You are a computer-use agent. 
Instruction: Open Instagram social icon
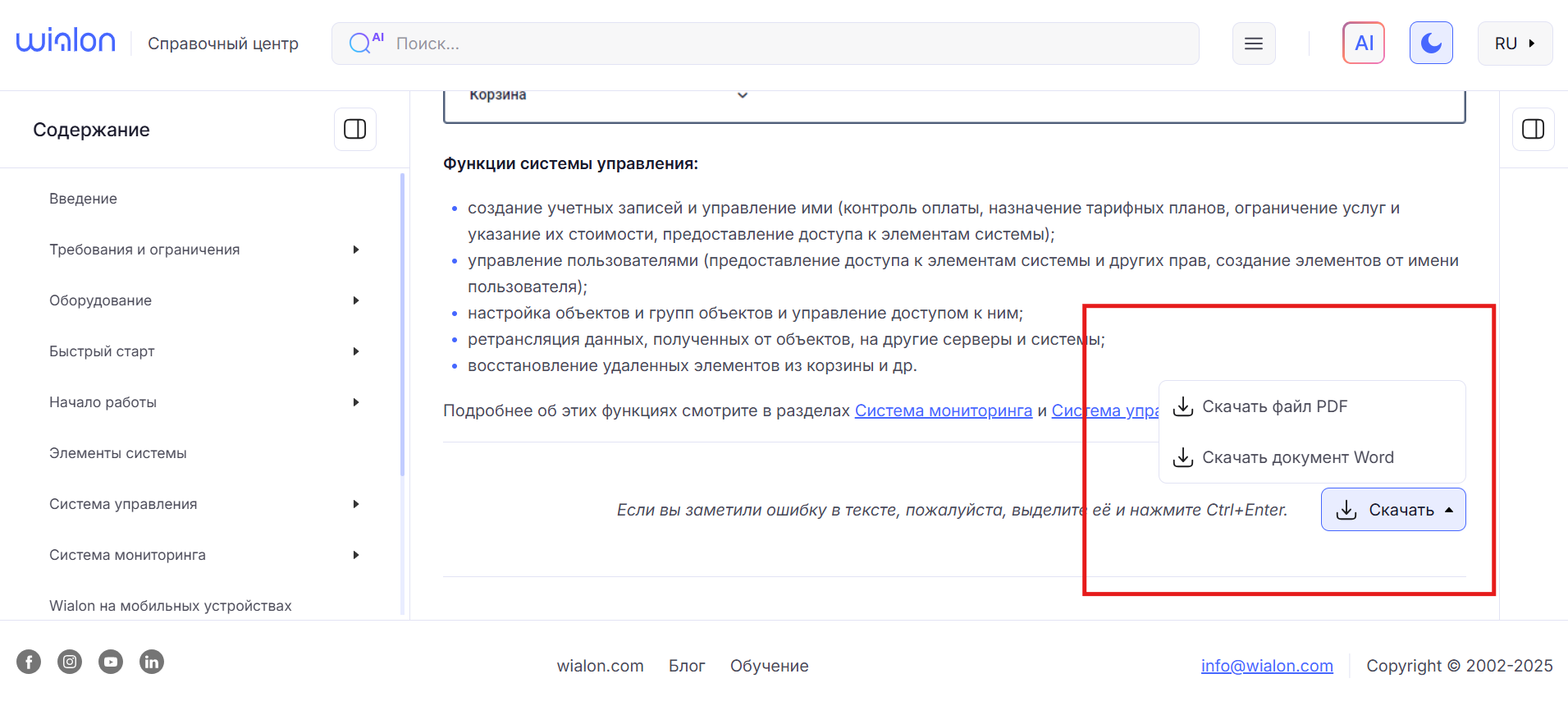[x=70, y=662]
